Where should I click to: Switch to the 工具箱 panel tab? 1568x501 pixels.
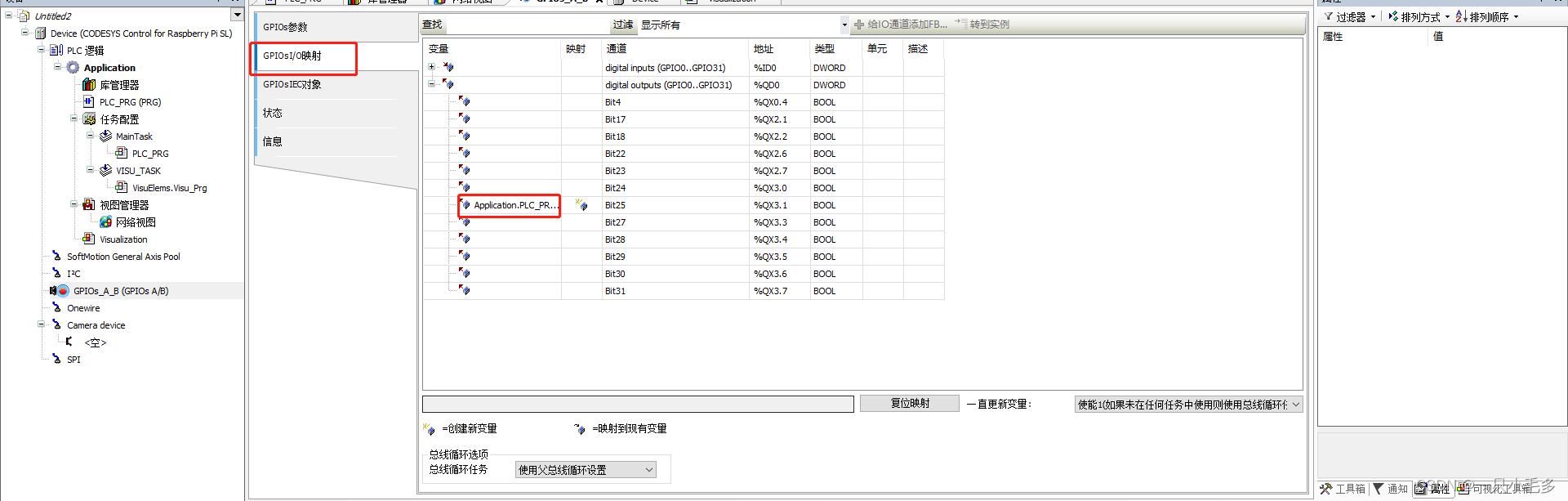pos(1343,489)
